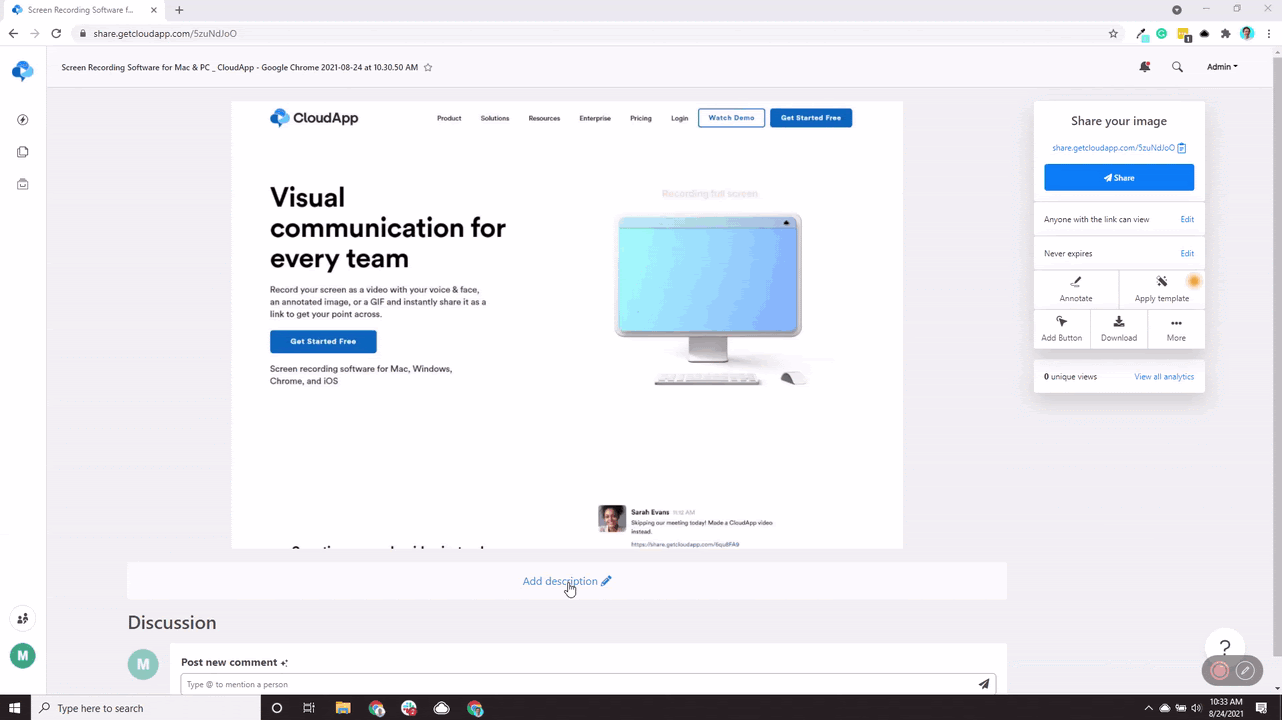This screenshot has width=1282, height=720.
Task: Click Add description link
Action: click(567, 581)
